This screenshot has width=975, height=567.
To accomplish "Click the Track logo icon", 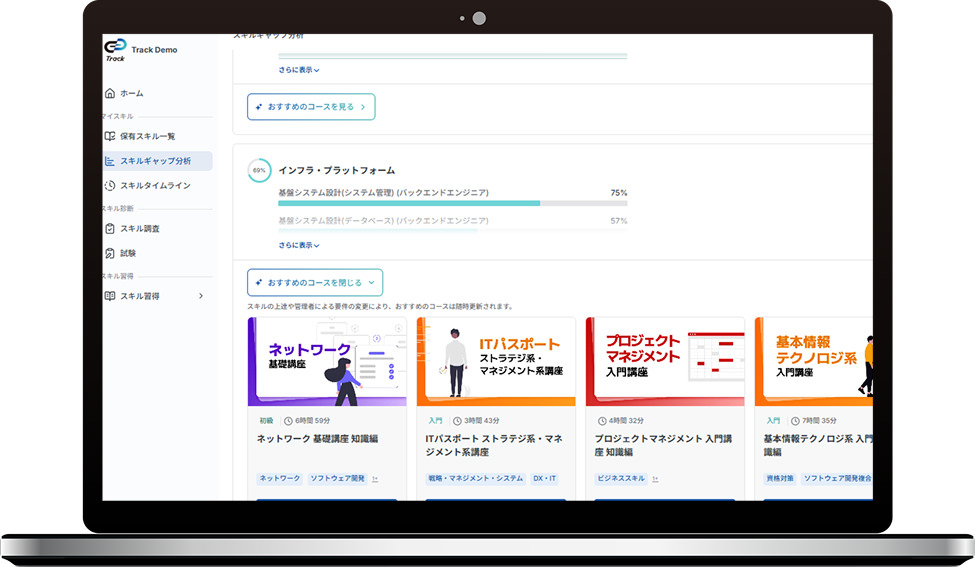I will (x=115, y=49).
